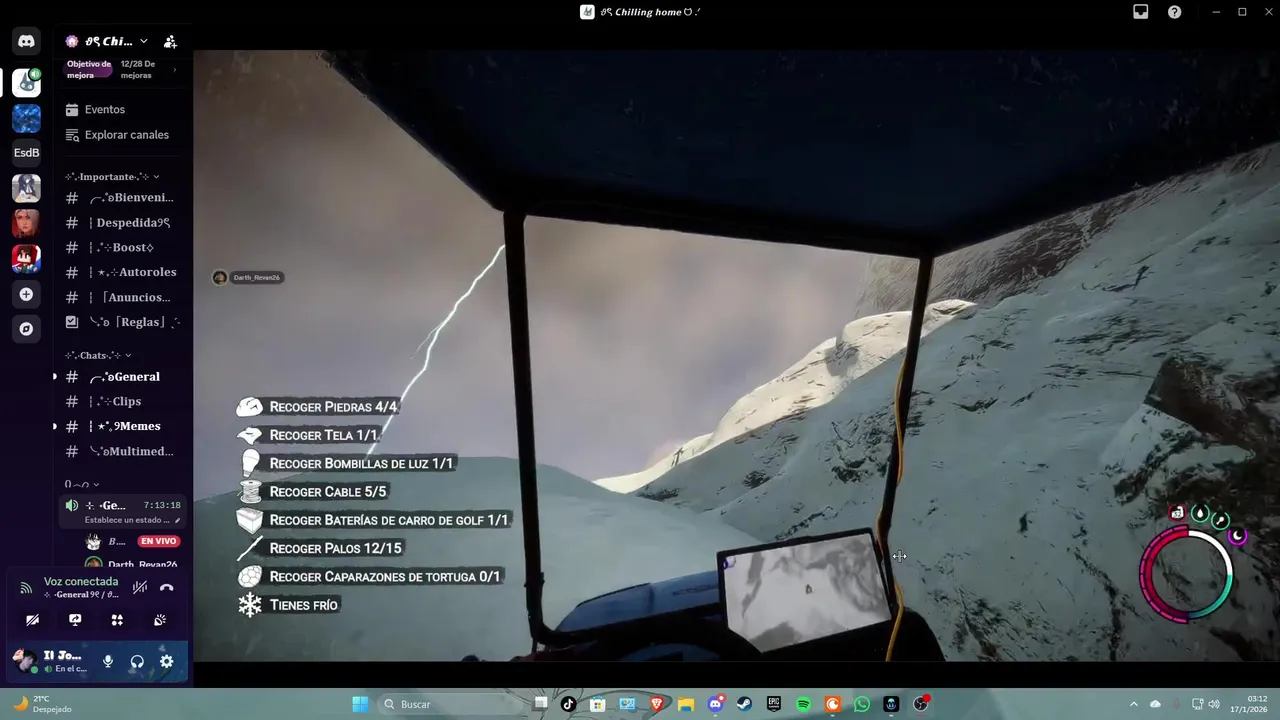Disconnect from voice with phone icon
This screenshot has width=1280, height=720.
167,588
